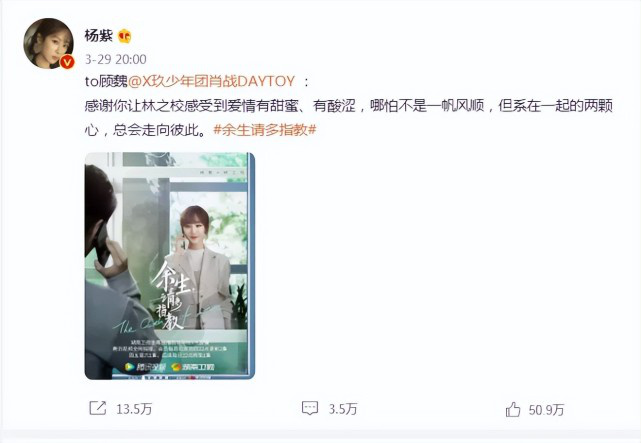Image resolution: width=641 pixels, height=443 pixels.
Task: Click the 3.5万 comment count
Action: (343, 409)
